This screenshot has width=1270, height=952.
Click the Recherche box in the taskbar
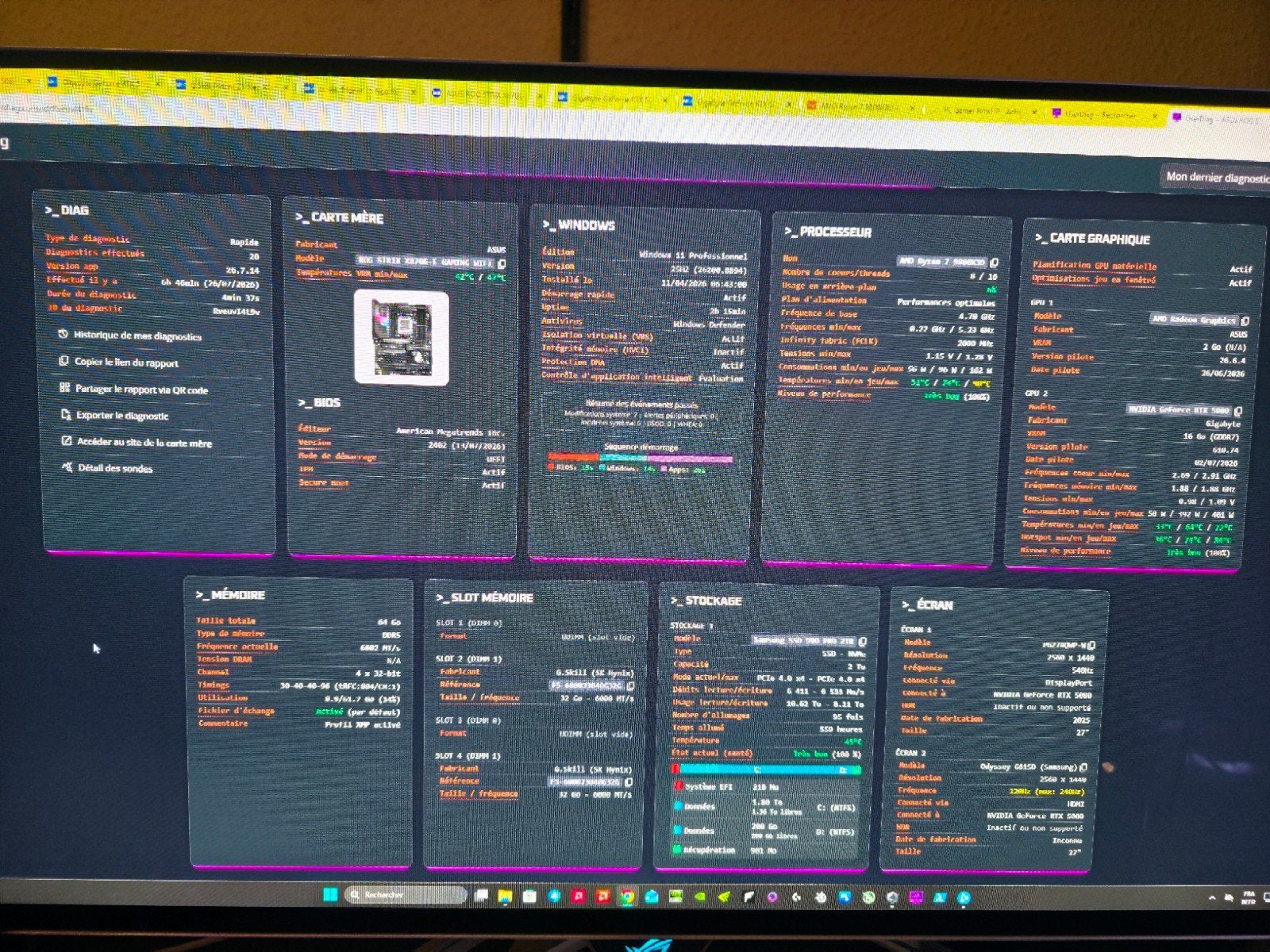pyautogui.click(x=405, y=895)
